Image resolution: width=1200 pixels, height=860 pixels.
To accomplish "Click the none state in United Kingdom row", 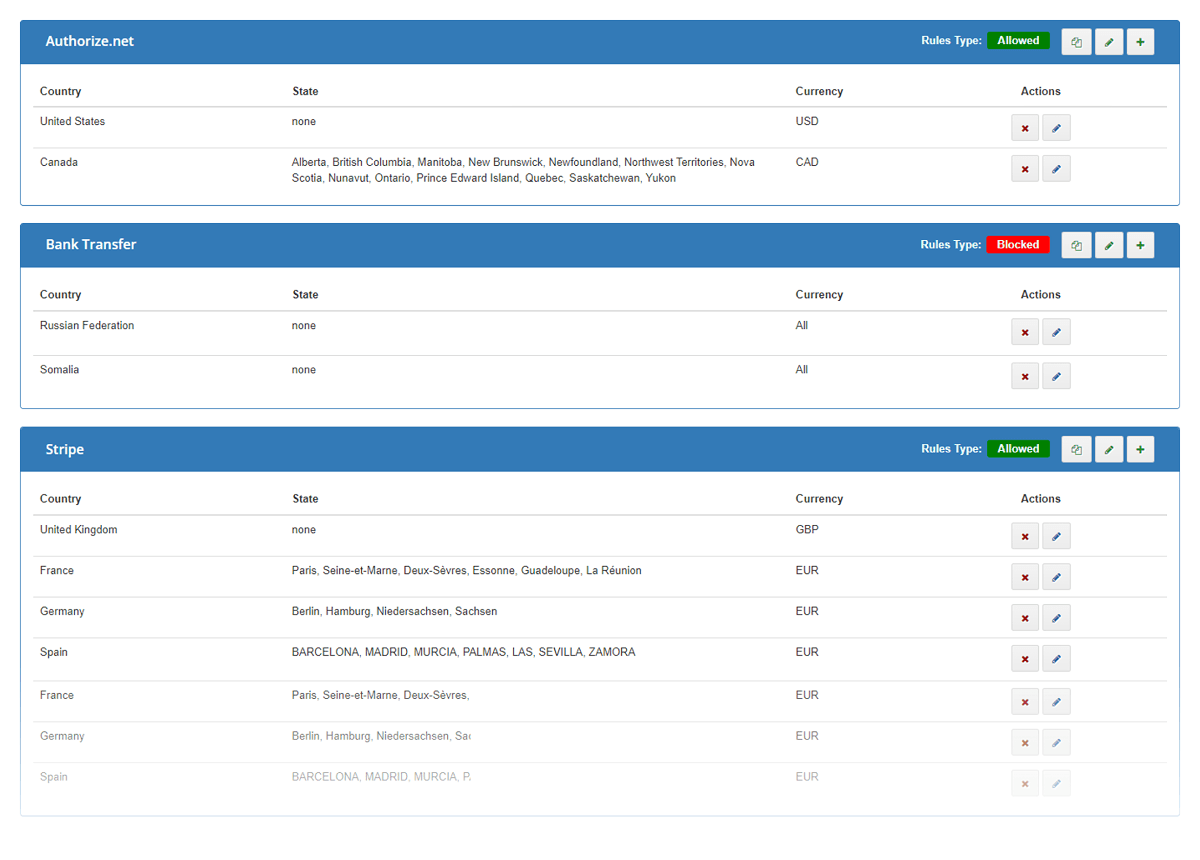I will pos(304,530).
